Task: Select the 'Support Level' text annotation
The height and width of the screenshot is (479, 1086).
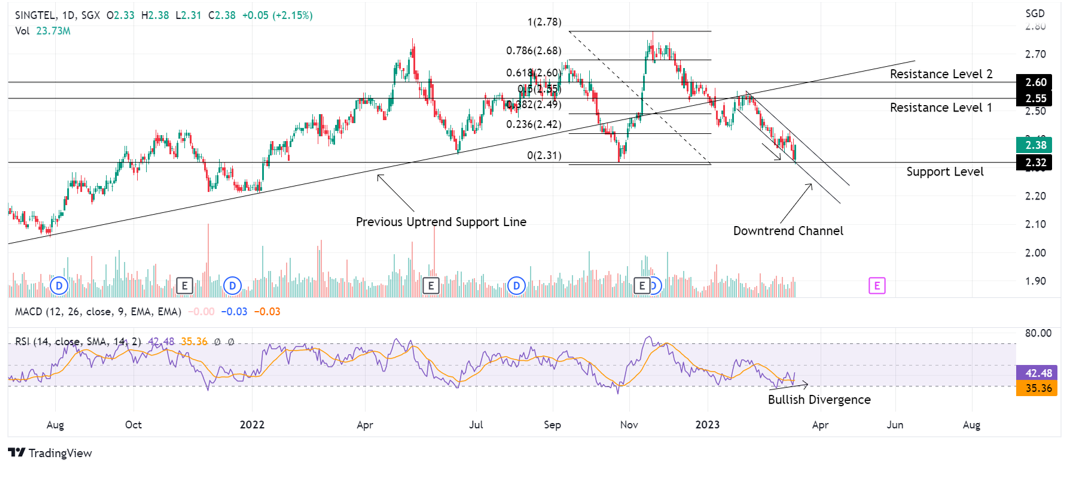Action: (945, 172)
